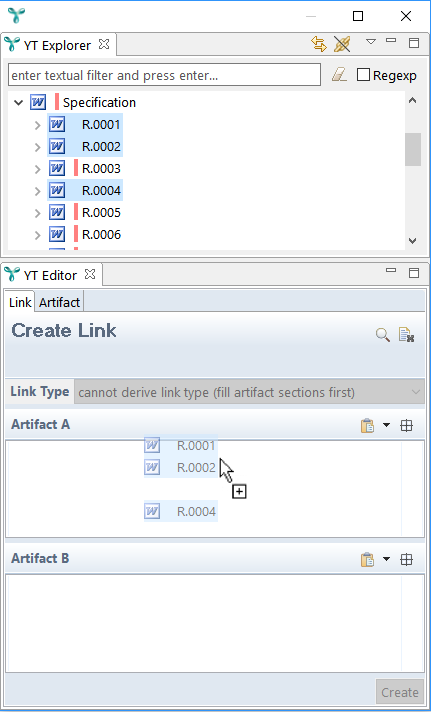Click the link-with-editor arrows icon in YT Explorer
Image resolution: width=431 pixels, height=712 pixels.
tap(319, 44)
